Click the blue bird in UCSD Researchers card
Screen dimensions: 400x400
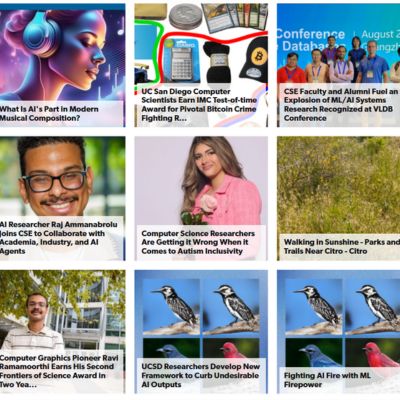[x=171, y=351]
